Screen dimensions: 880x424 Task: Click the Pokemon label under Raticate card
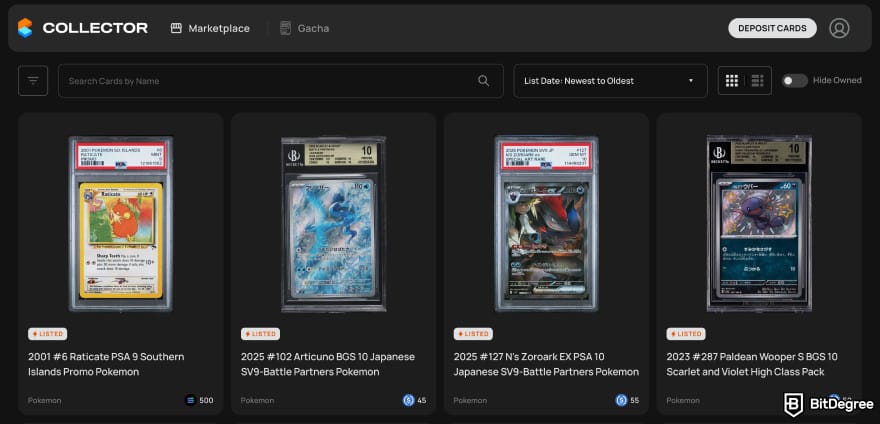[44, 400]
